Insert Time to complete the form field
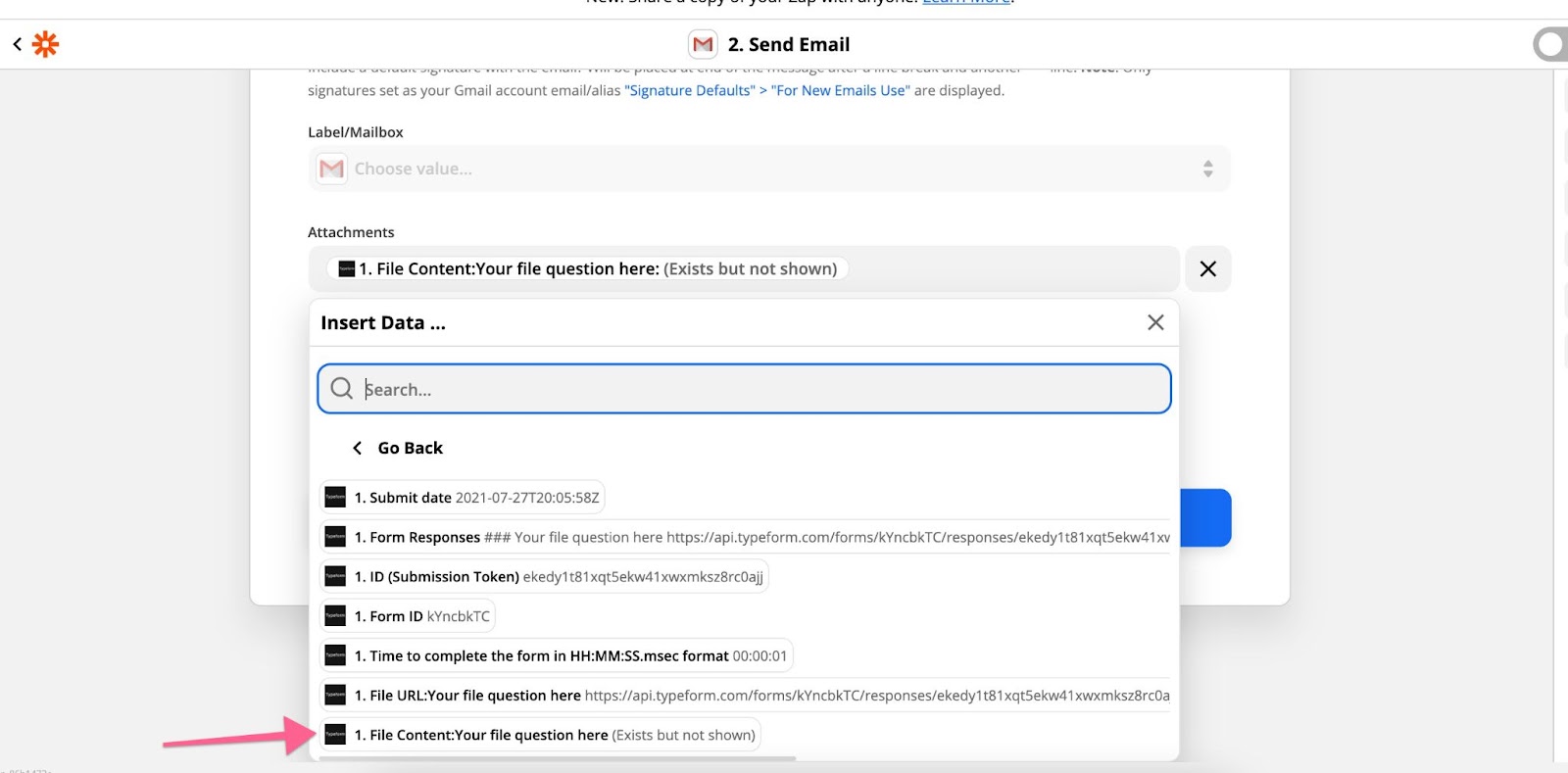Viewport: 1568px width, 773px height. [557, 655]
